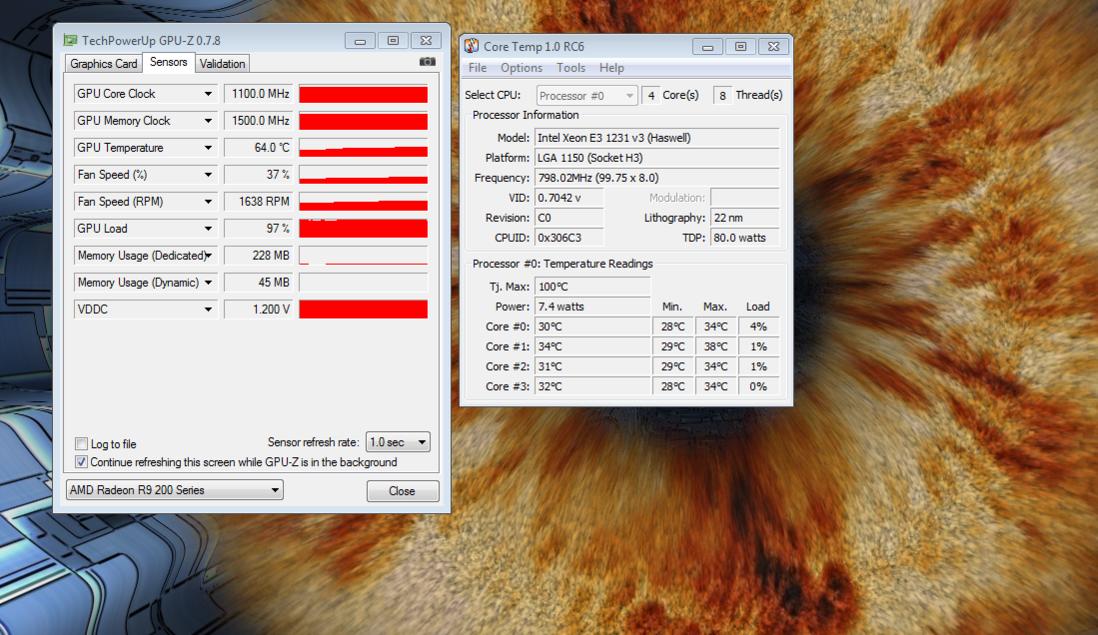Click the Thread(s) count field showing 8
Screen dimensions: 1098x635
722,95
